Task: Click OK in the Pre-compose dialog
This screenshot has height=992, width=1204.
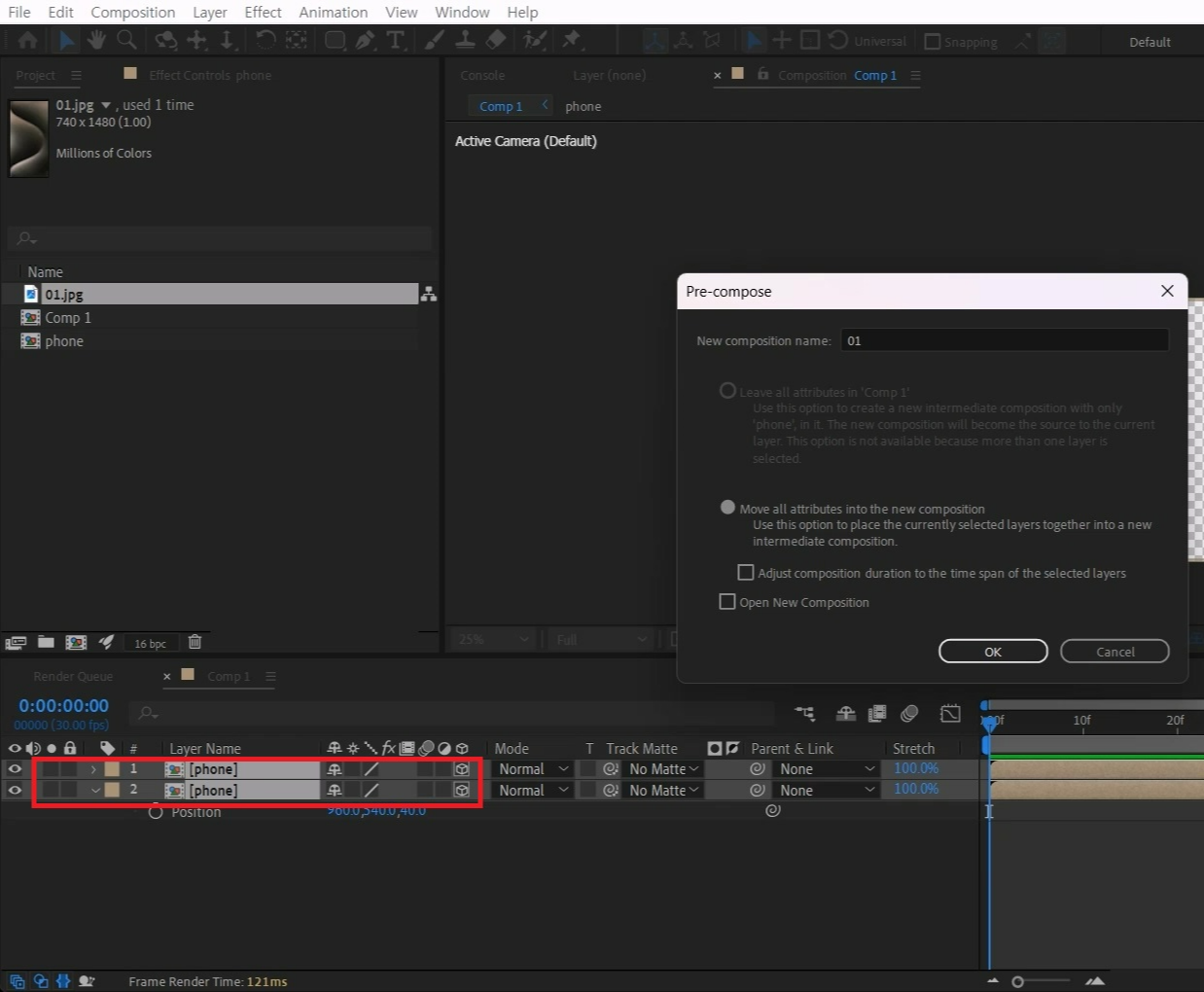Action: [993, 652]
